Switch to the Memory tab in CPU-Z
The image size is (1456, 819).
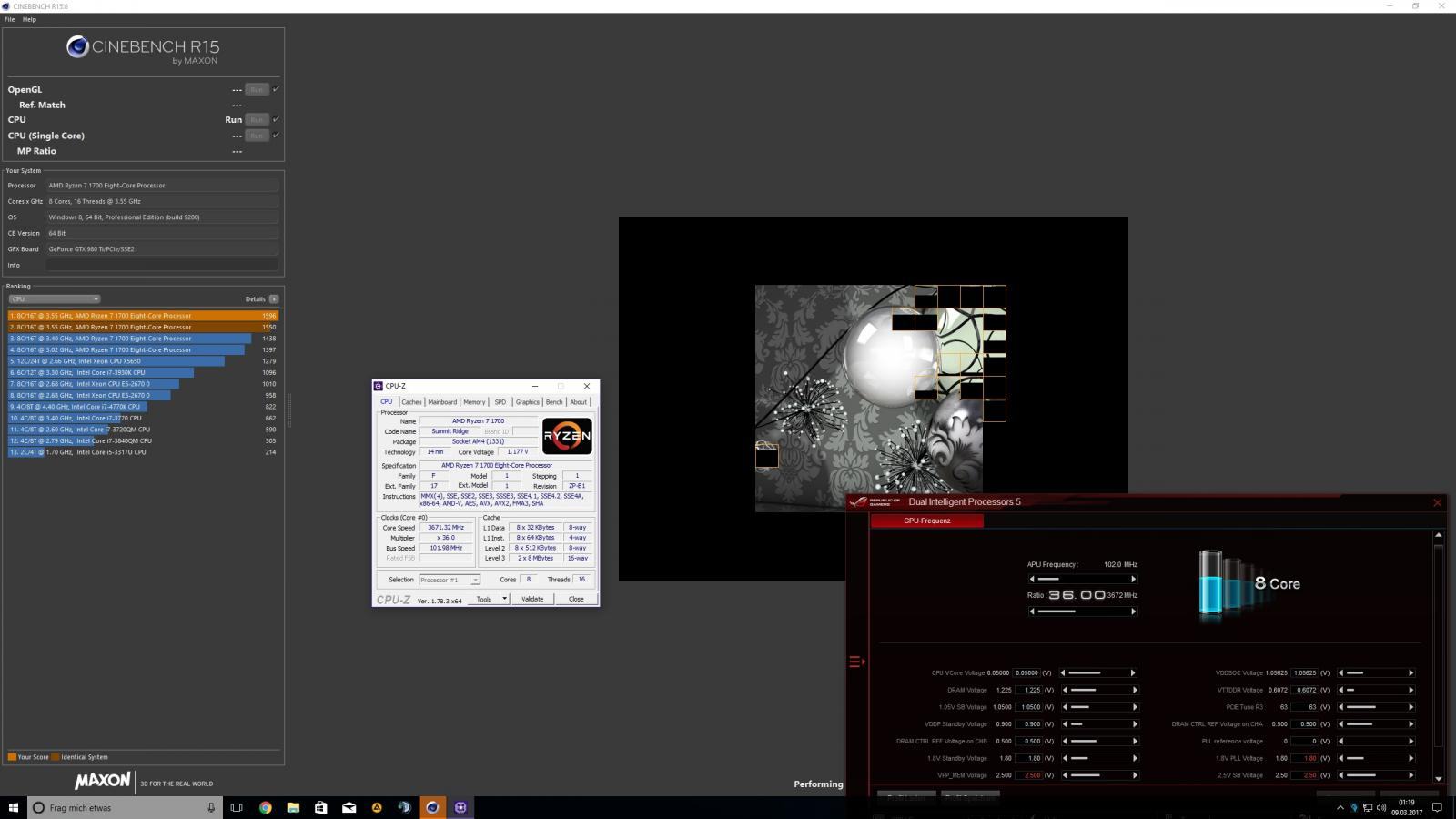click(x=474, y=401)
